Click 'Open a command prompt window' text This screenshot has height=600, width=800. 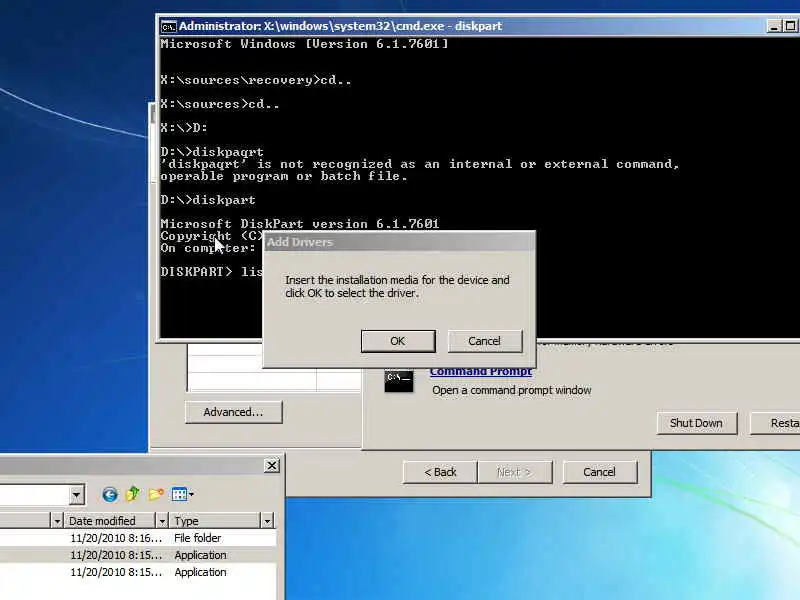[x=512, y=390]
